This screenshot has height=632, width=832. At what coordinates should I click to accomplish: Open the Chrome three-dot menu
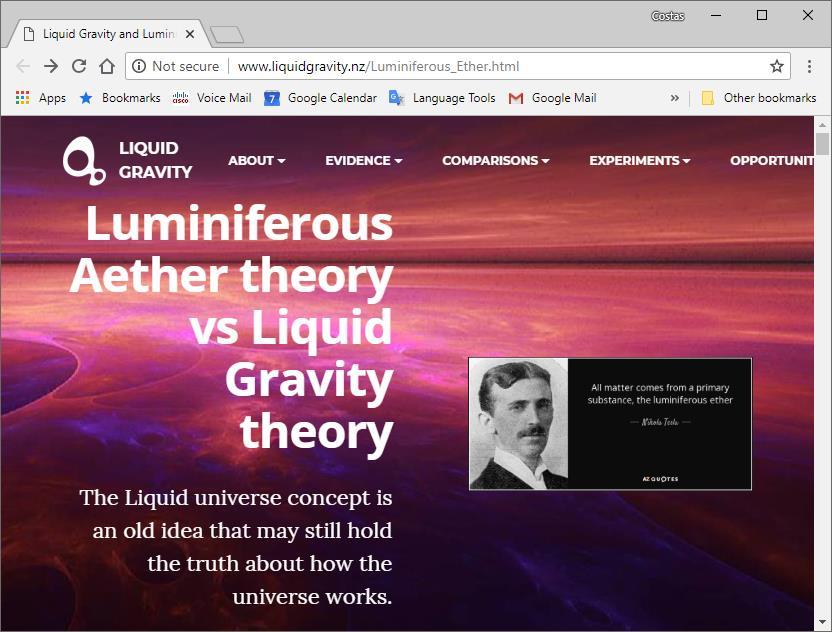click(809, 66)
